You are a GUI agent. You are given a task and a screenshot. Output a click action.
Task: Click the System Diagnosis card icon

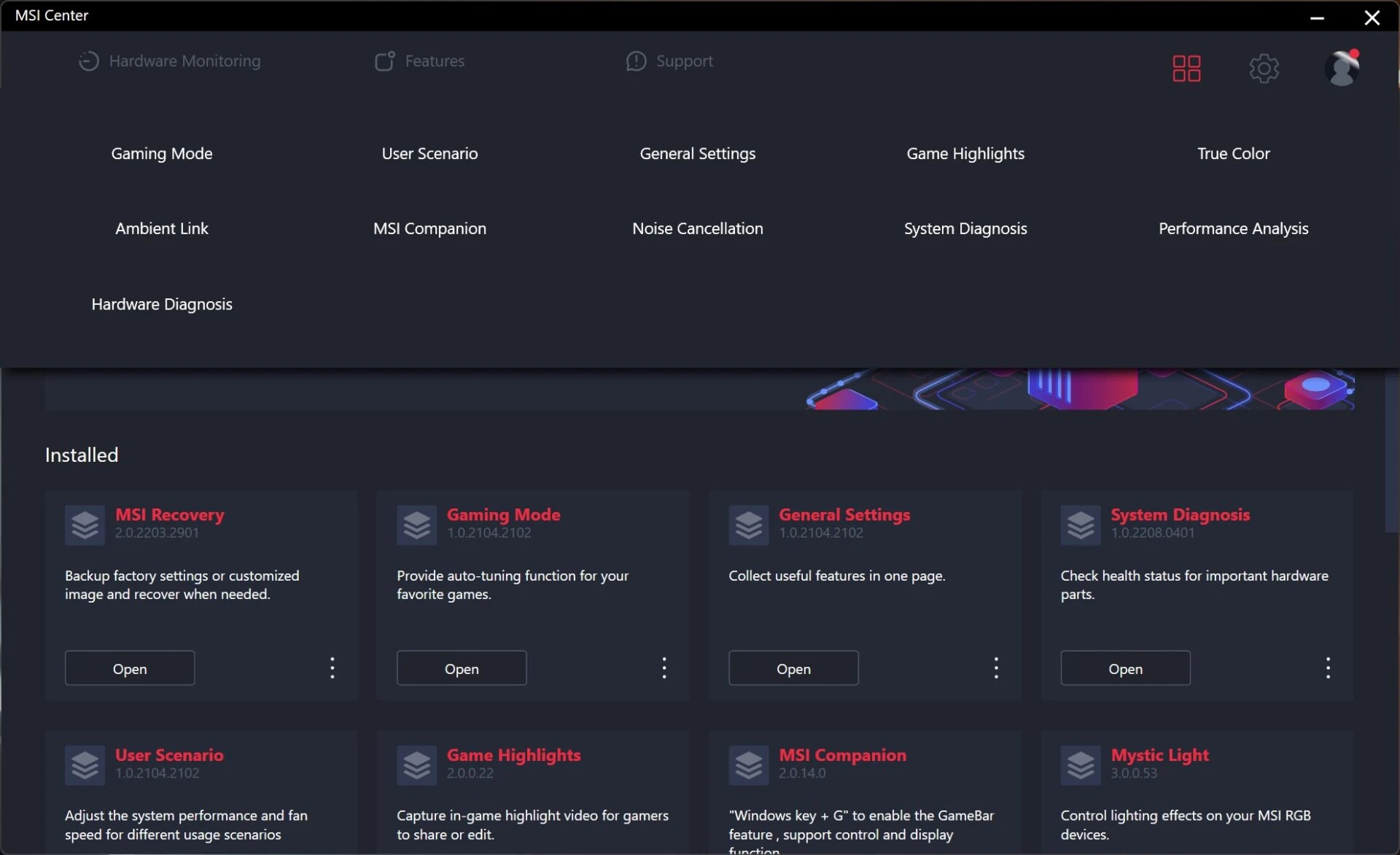1081,525
